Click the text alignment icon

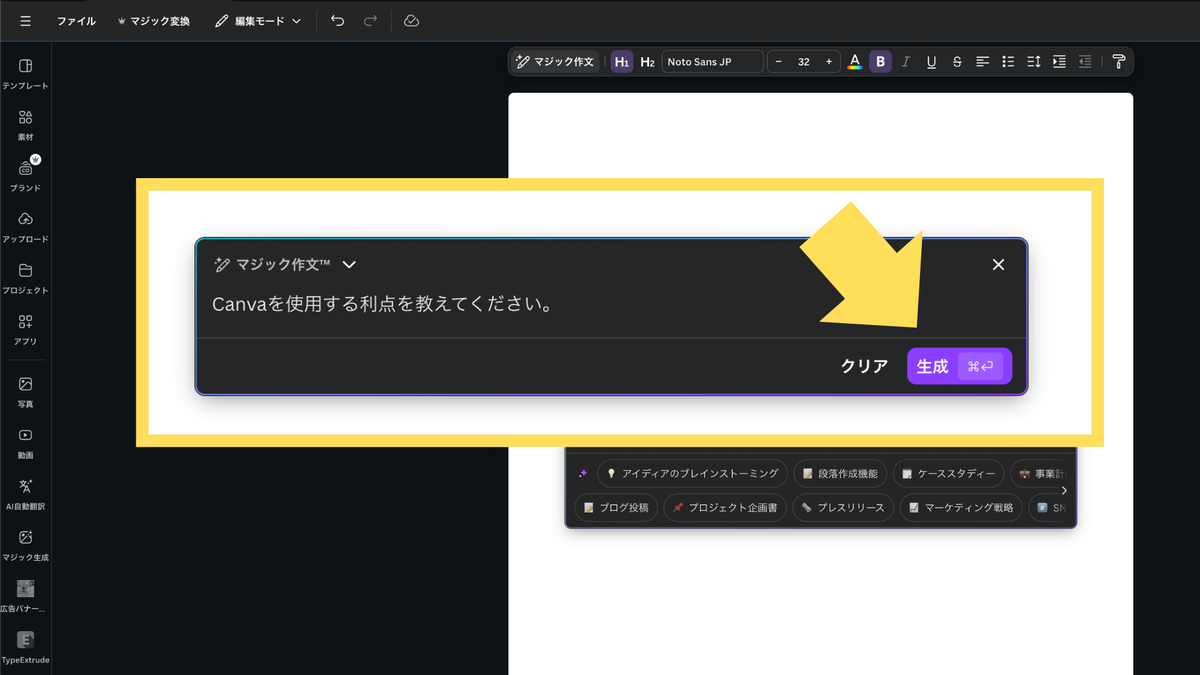click(x=983, y=62)
